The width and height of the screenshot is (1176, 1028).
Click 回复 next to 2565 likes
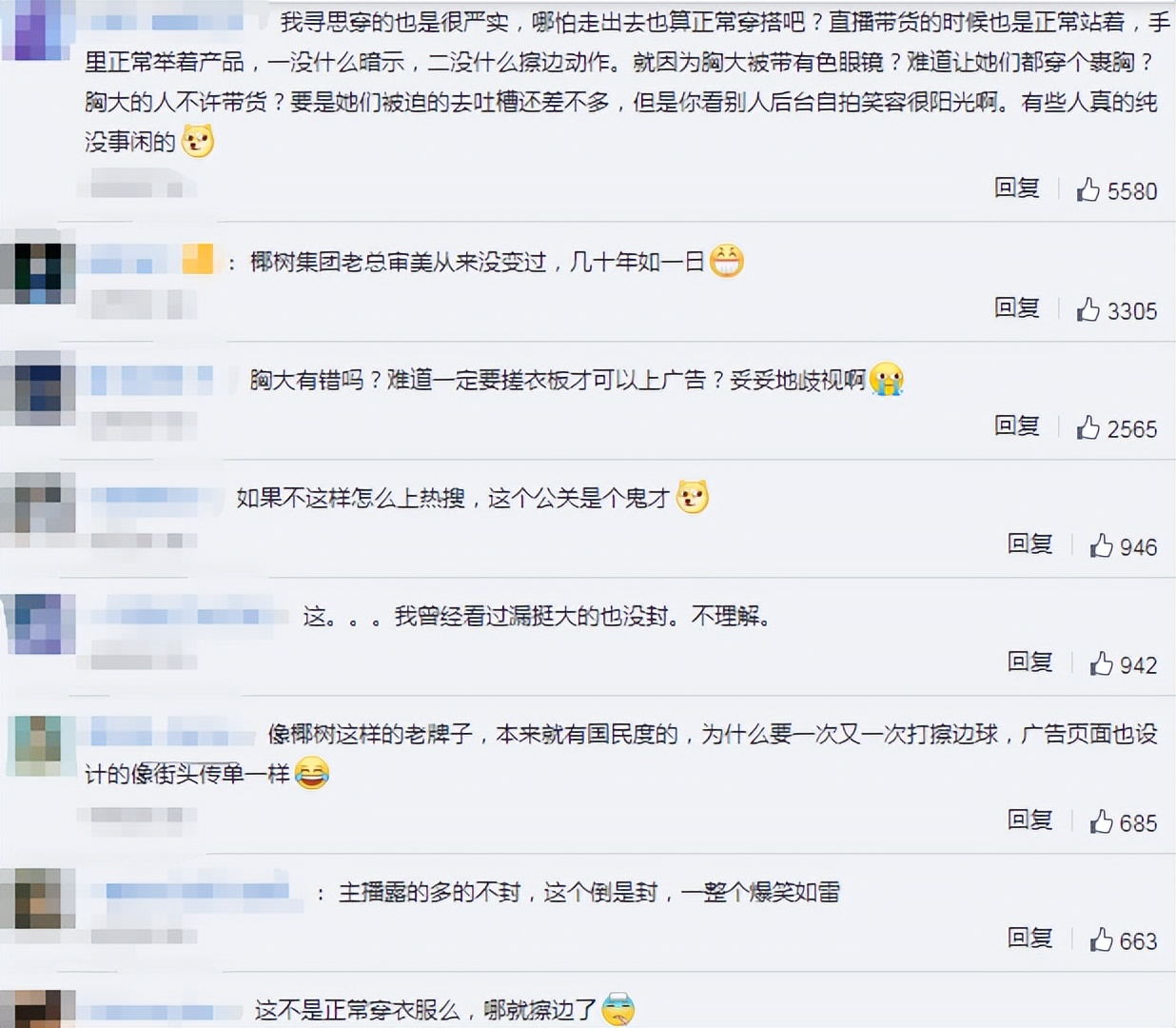click(1016, 426)
